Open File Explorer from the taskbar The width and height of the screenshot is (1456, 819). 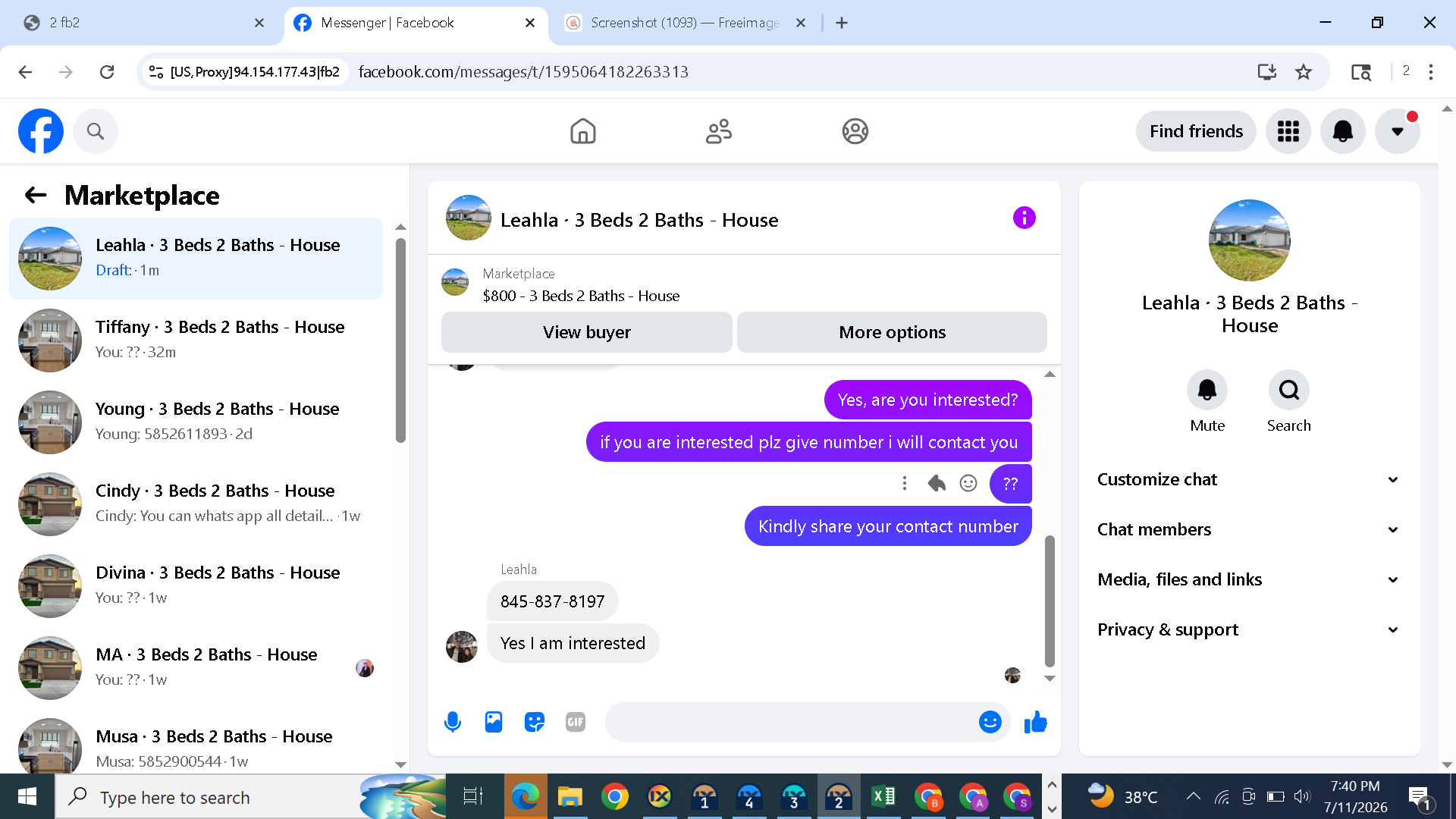click(570, 797)
